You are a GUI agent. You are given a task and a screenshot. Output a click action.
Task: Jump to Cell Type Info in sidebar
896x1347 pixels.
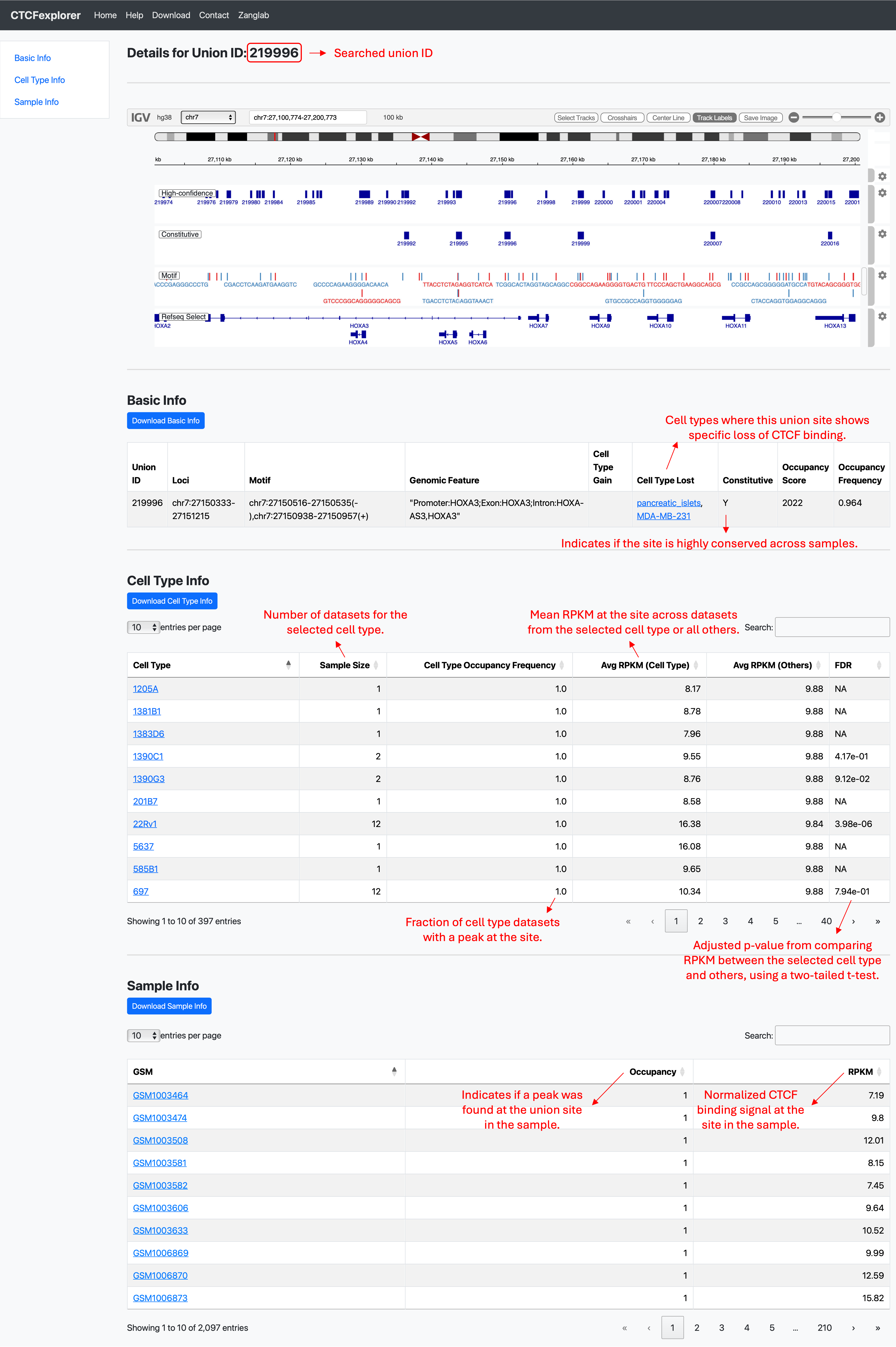pyautogui.click(x=39, y=80)
